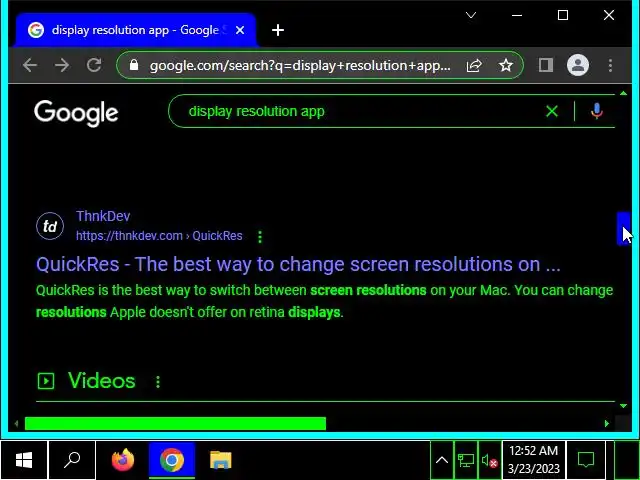Open the Videos section three-dot menu

(x=158, y=382)
